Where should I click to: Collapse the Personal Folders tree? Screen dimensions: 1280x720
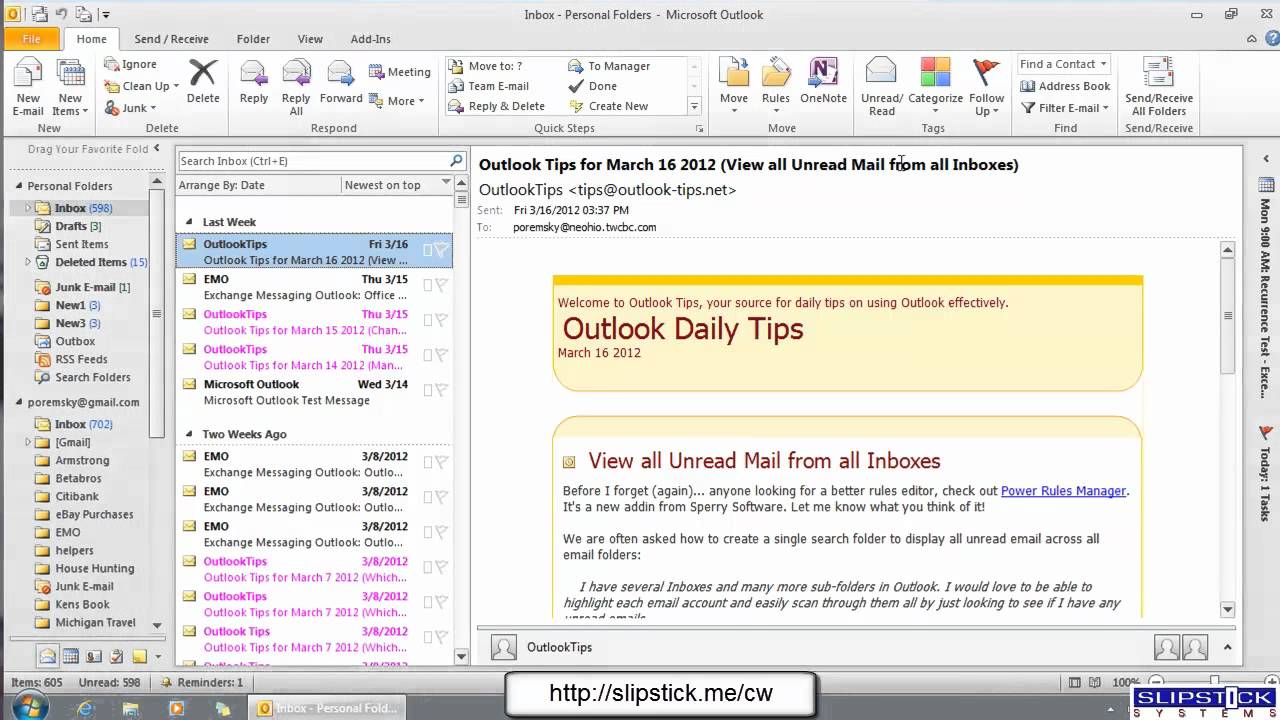(18, 186)
